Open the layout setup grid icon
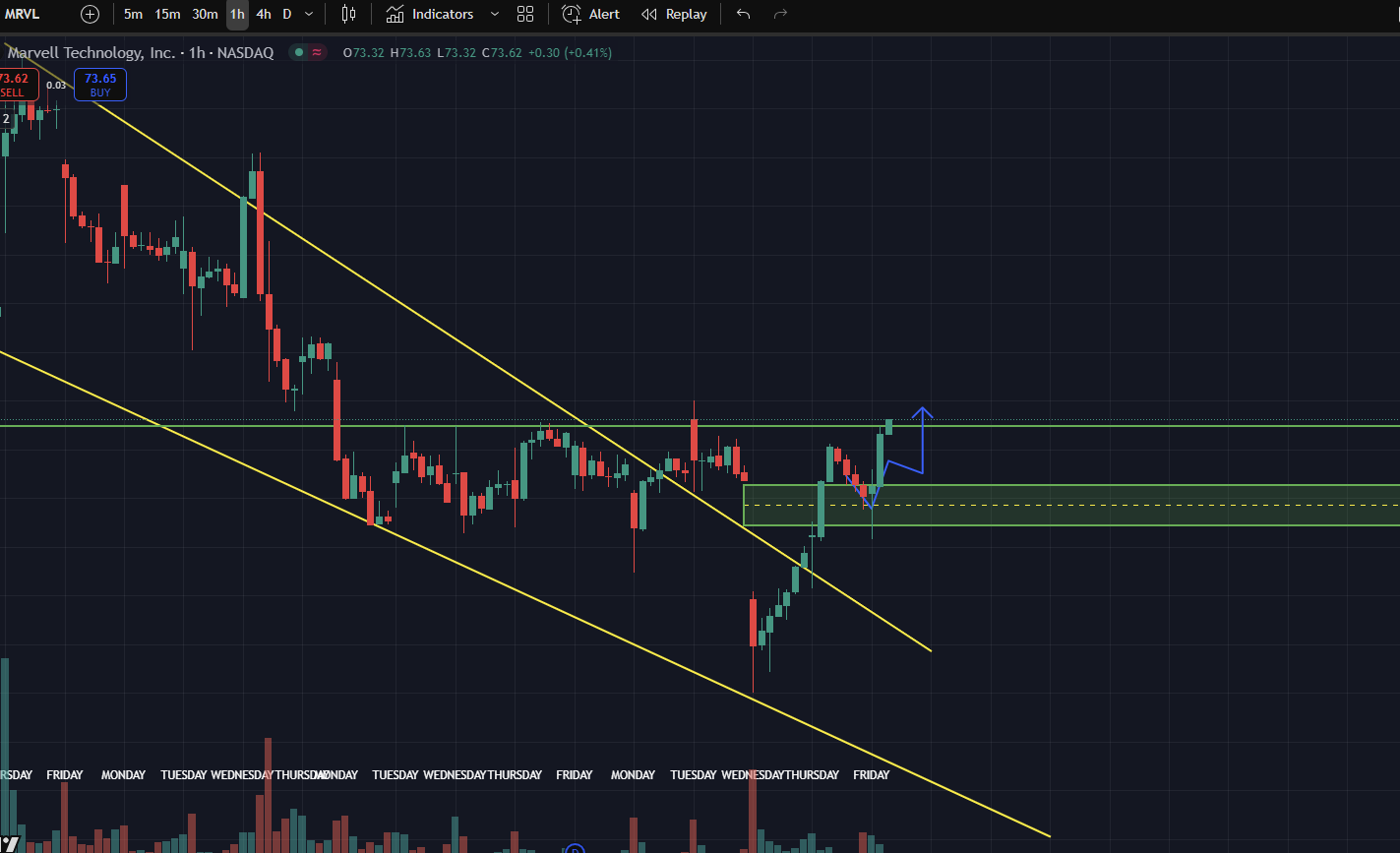This screenshot has height=853, width=1400. [x=525, y=14]
